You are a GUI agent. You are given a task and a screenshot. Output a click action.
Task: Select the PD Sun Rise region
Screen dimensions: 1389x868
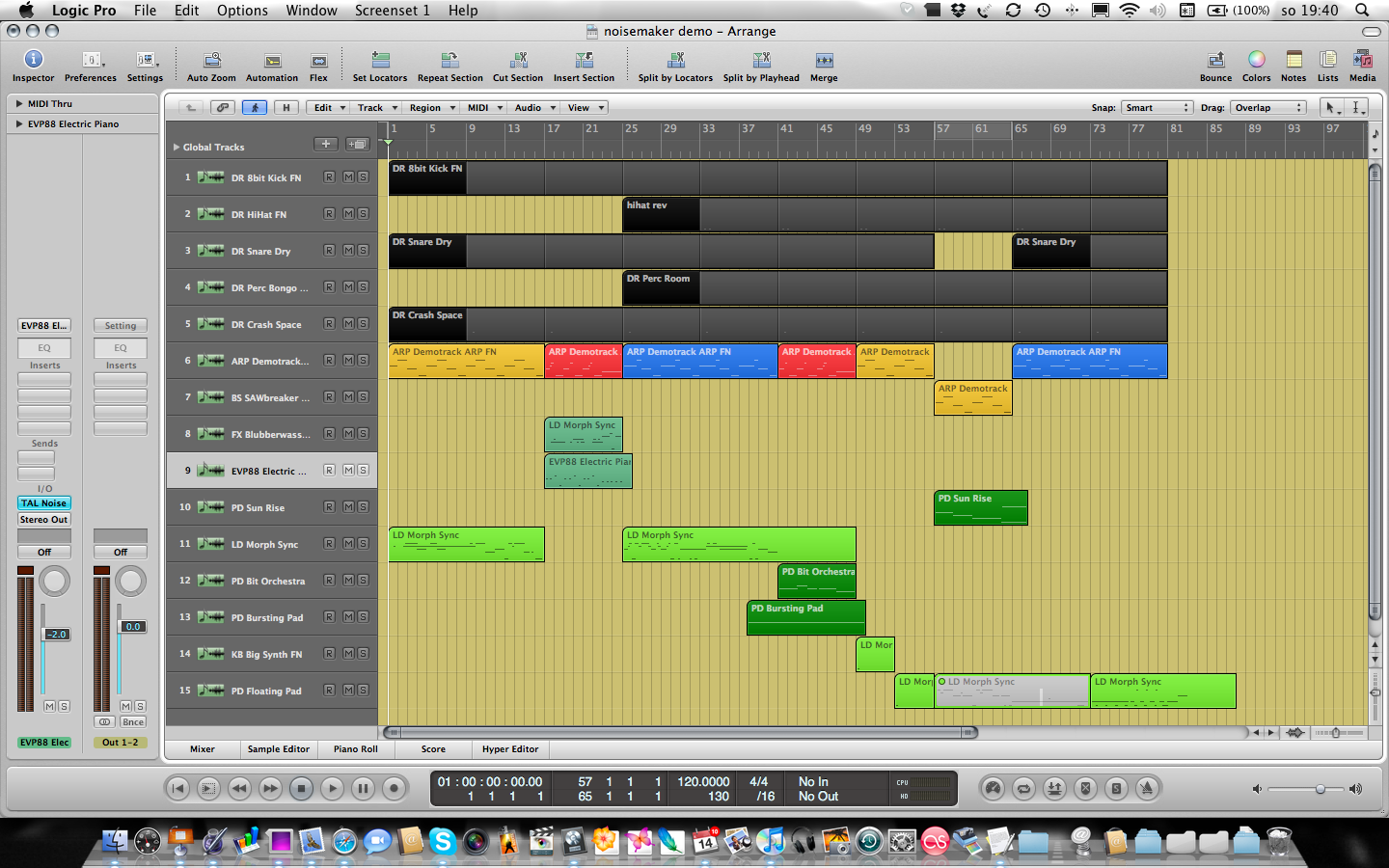click(x=980, y=507)
